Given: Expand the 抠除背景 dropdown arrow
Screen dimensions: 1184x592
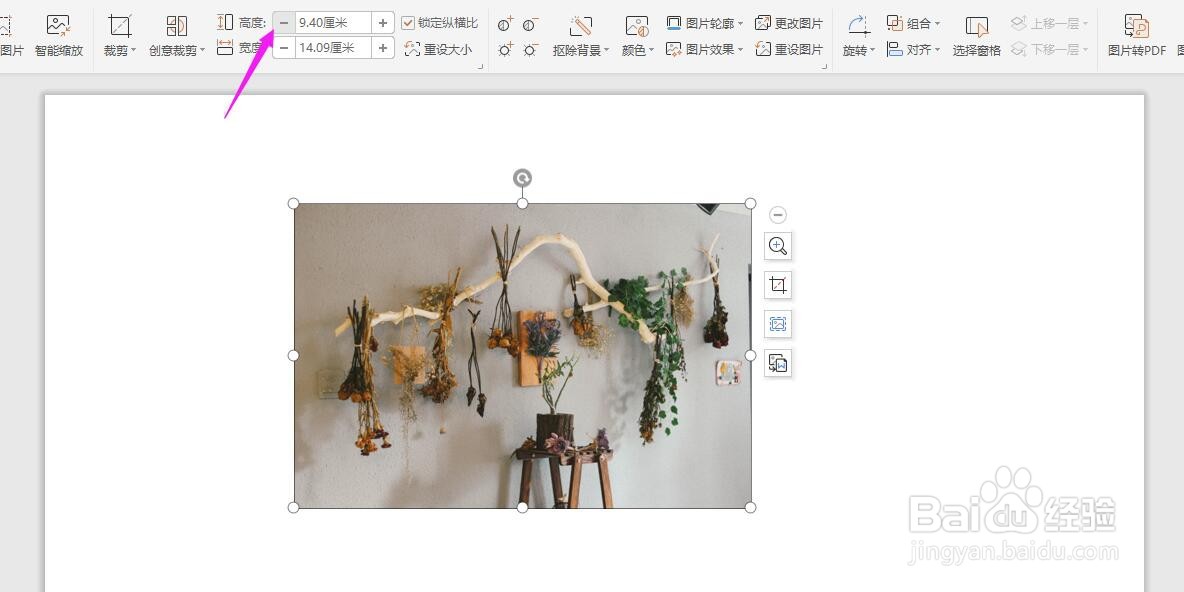Looking at the screenshot, I should coord(606,51).
